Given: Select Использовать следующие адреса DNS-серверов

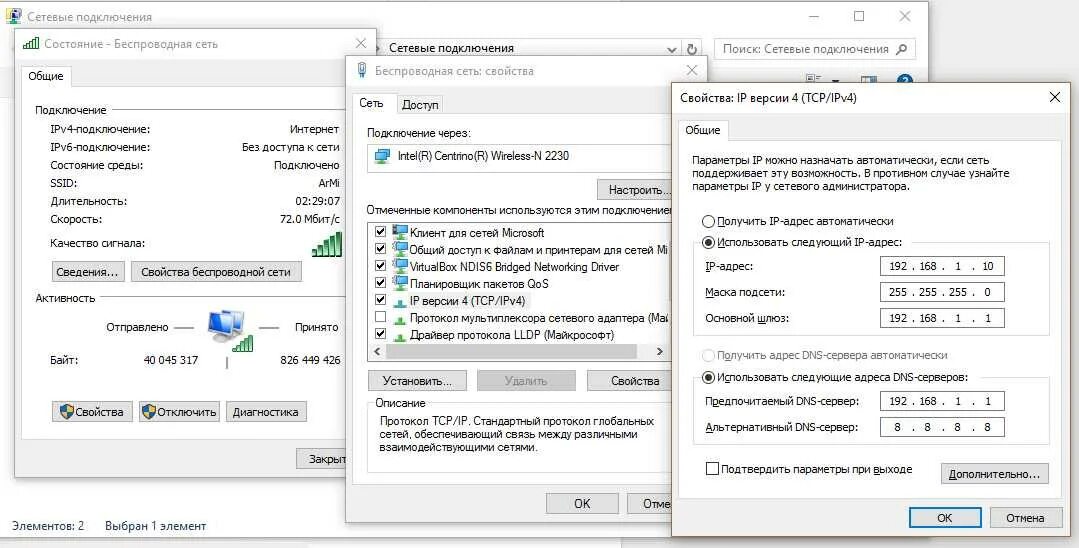Looking at the screenshot, I should coord(708,377).
